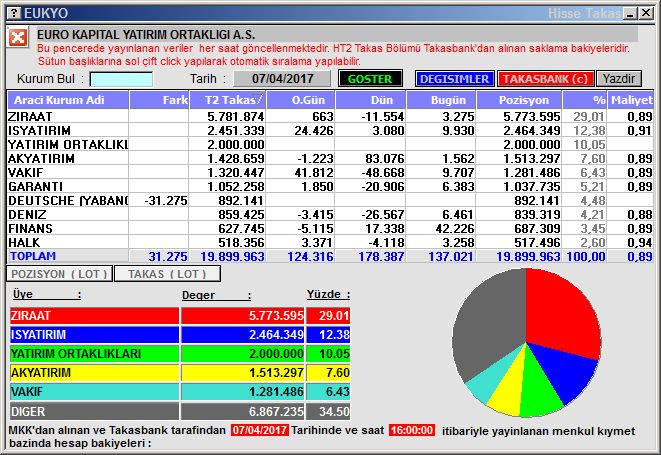Click the red 16:00:00 time label

tap(412, 430)
